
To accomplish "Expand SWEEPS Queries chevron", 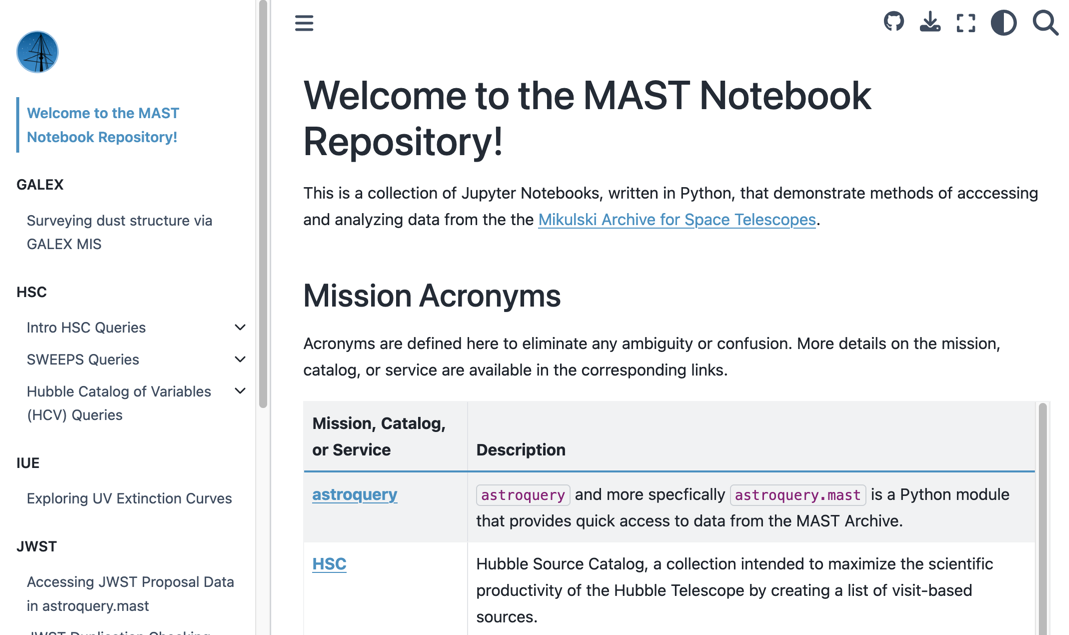I will [x=240, y=359].
